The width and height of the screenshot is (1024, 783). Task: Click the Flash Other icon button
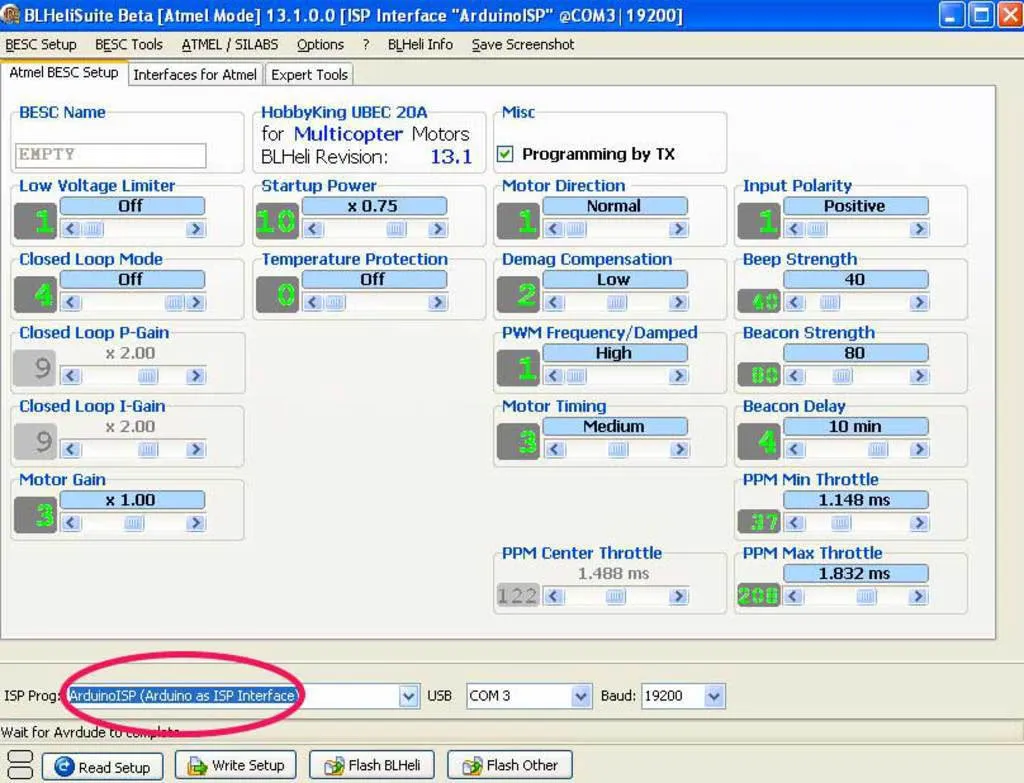pyautogui.click(x=509, y=765)
